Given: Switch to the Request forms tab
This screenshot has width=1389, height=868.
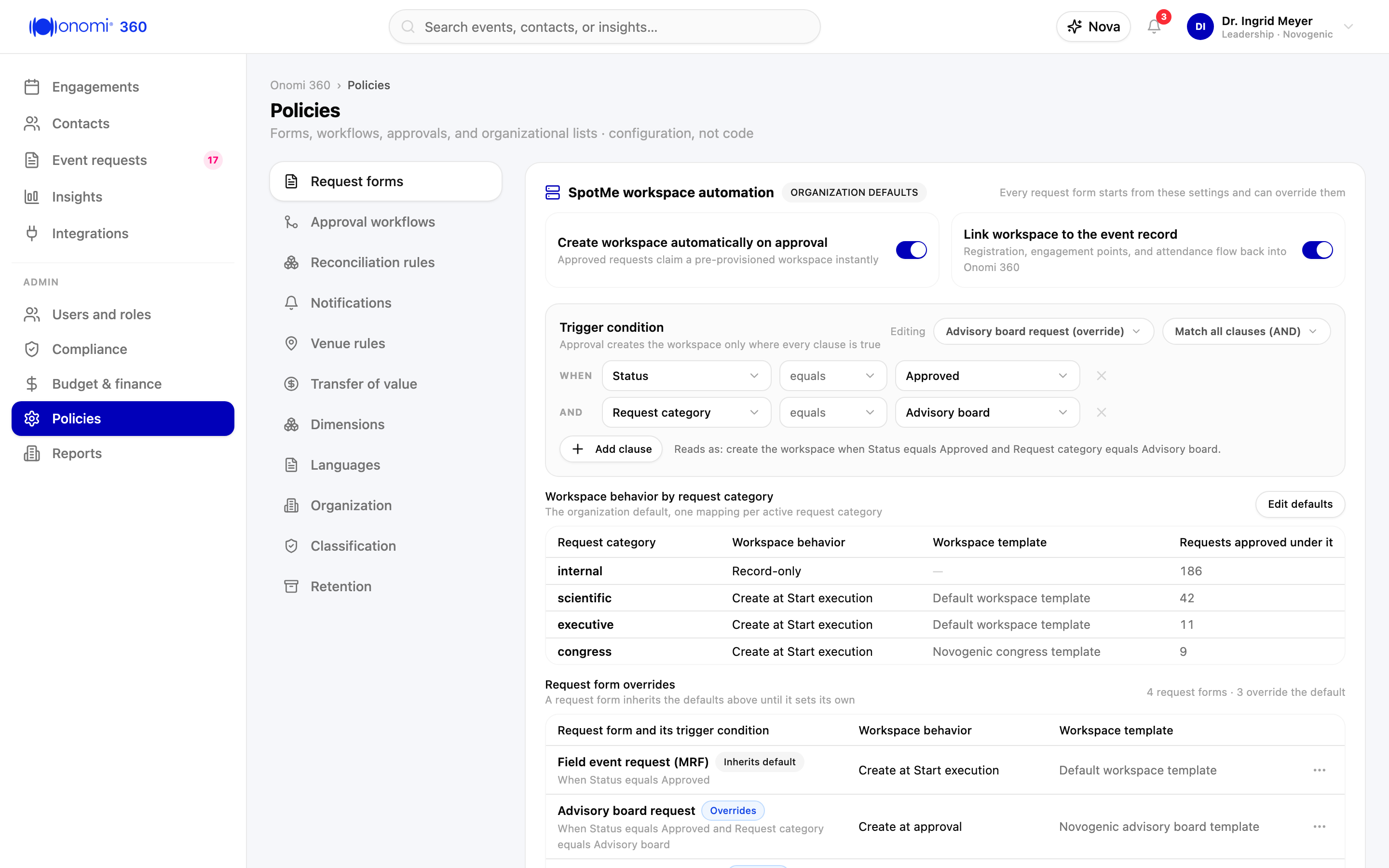Looking at the screenshot, I should tap(386, 181).
